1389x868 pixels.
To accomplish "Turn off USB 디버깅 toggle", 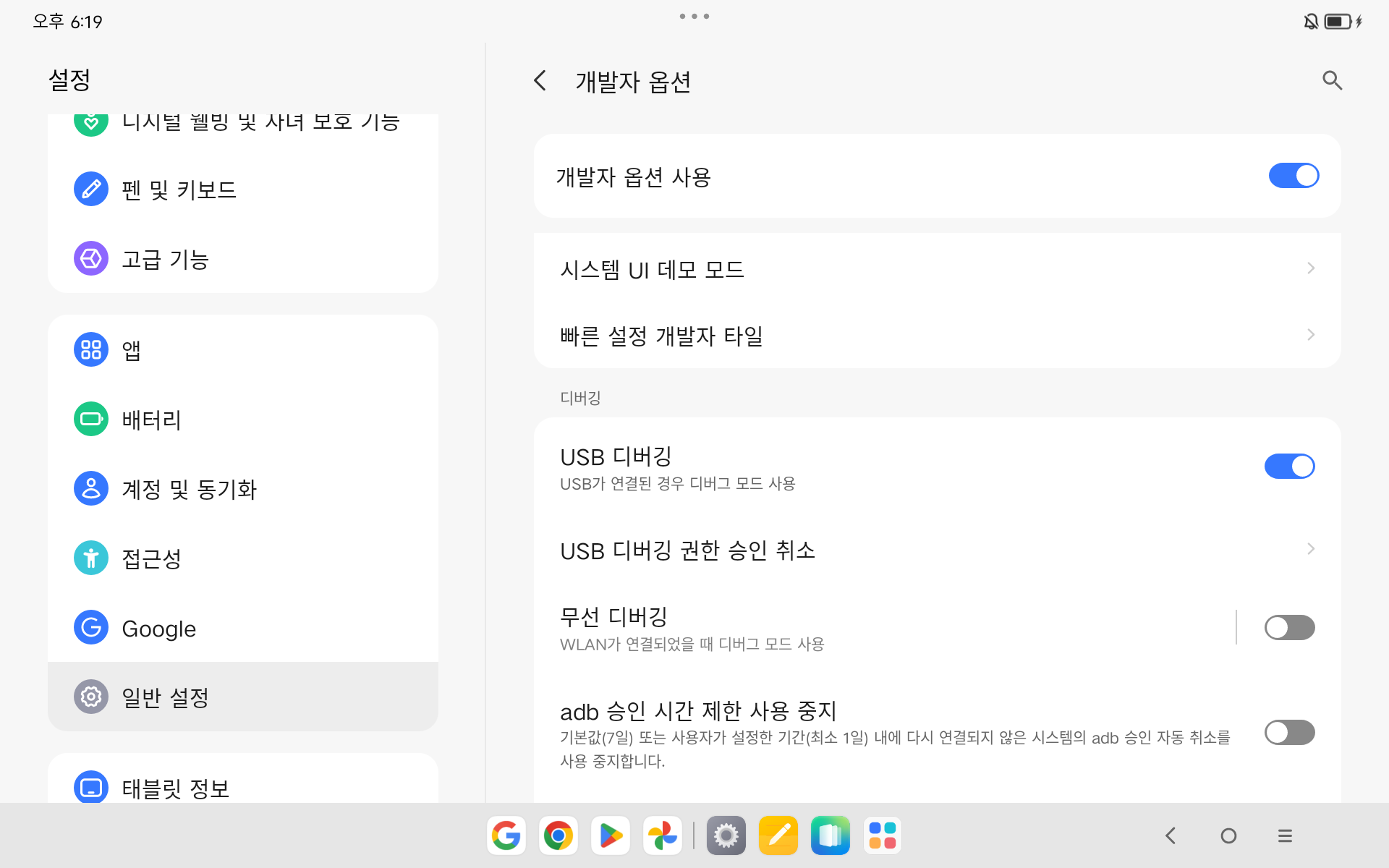I will pyautogui.click(x=1288, y=467).
